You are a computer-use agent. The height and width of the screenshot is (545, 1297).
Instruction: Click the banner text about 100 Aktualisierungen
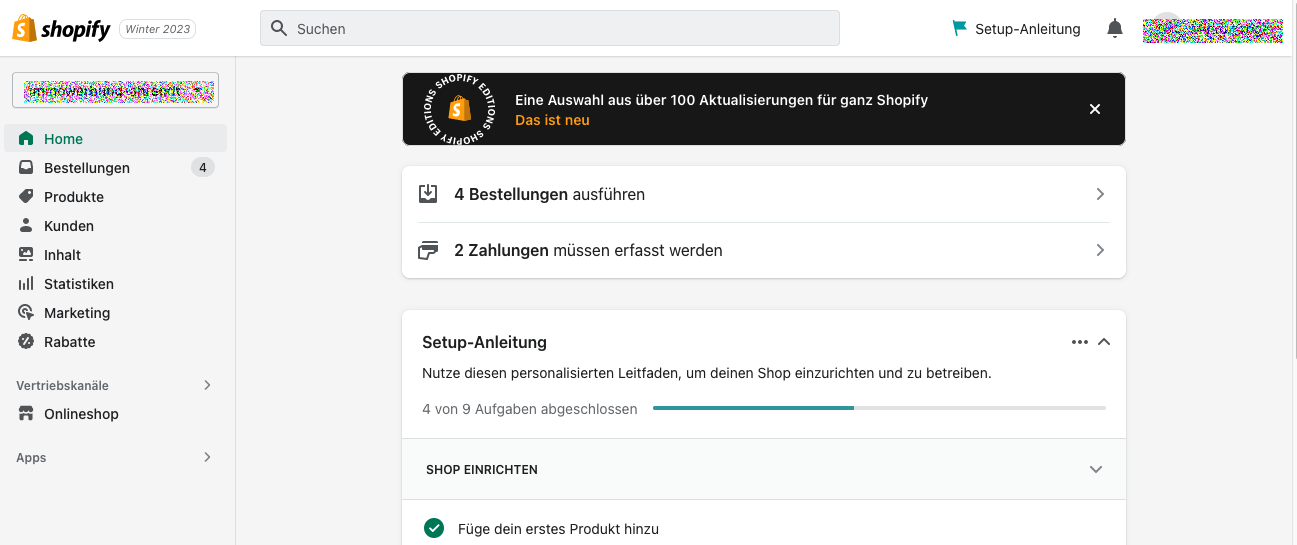(721, 100)
